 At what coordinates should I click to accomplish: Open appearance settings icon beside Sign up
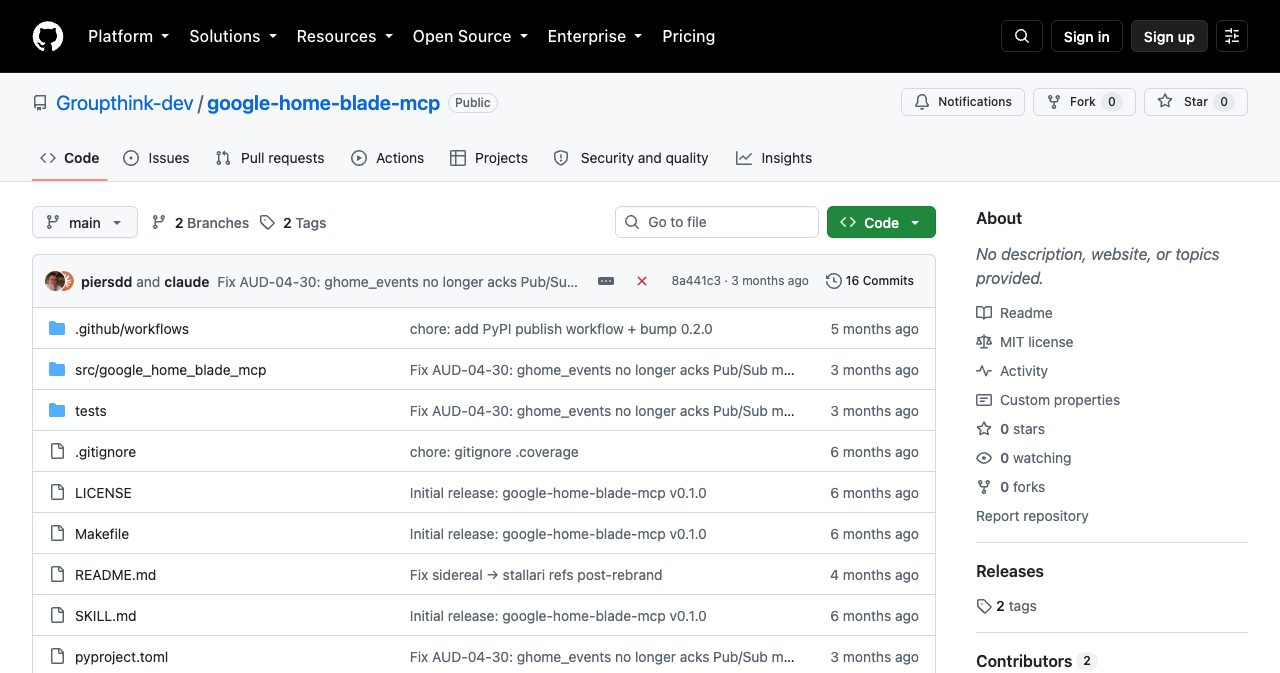click(x=1232, y=36)
